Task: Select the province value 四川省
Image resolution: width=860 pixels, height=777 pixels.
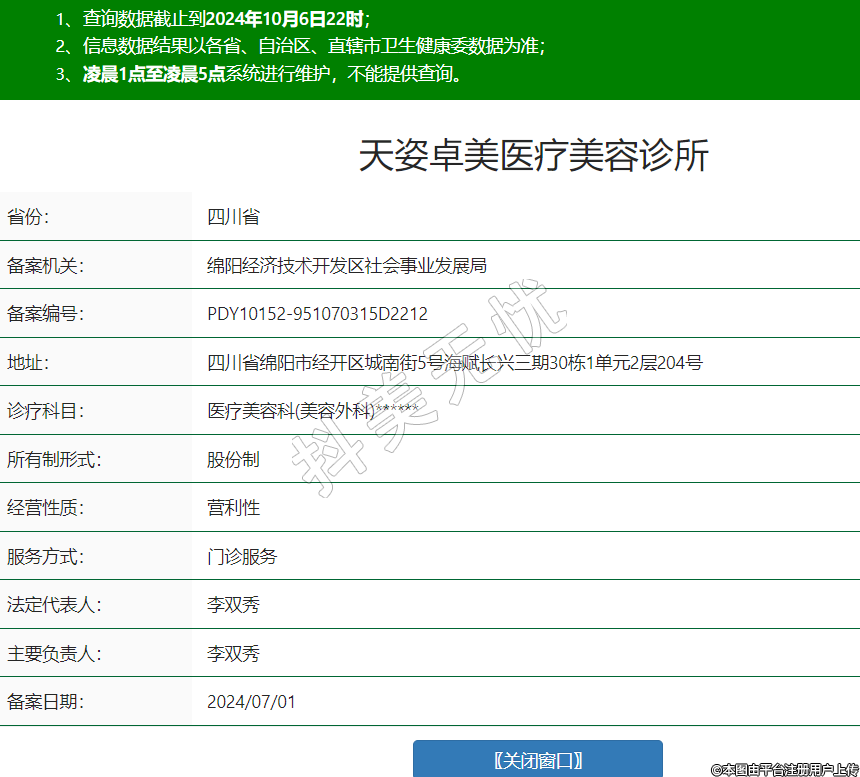Action: (x=233, y=217)
